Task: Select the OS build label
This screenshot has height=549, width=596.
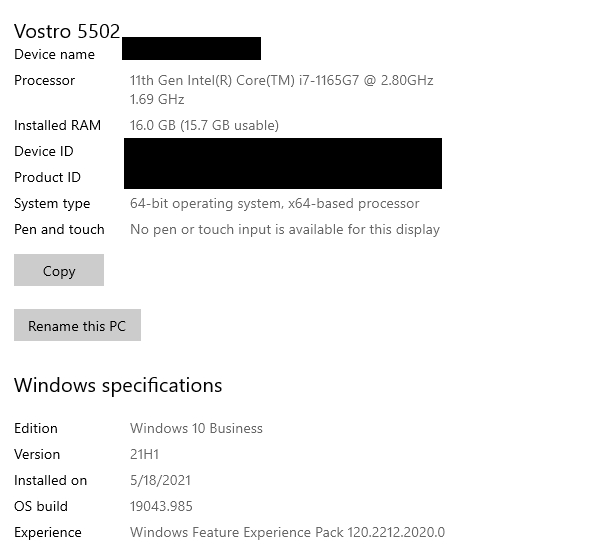Action: click(x=41, y=506)
